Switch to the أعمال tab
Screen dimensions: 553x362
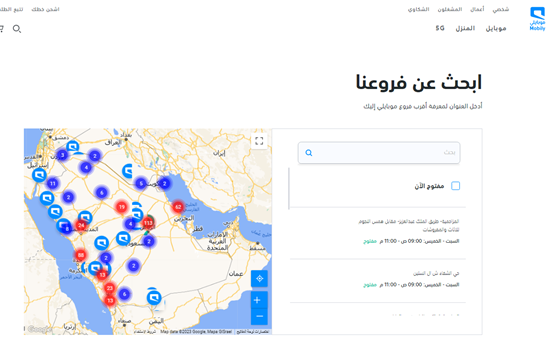(477, 9)
